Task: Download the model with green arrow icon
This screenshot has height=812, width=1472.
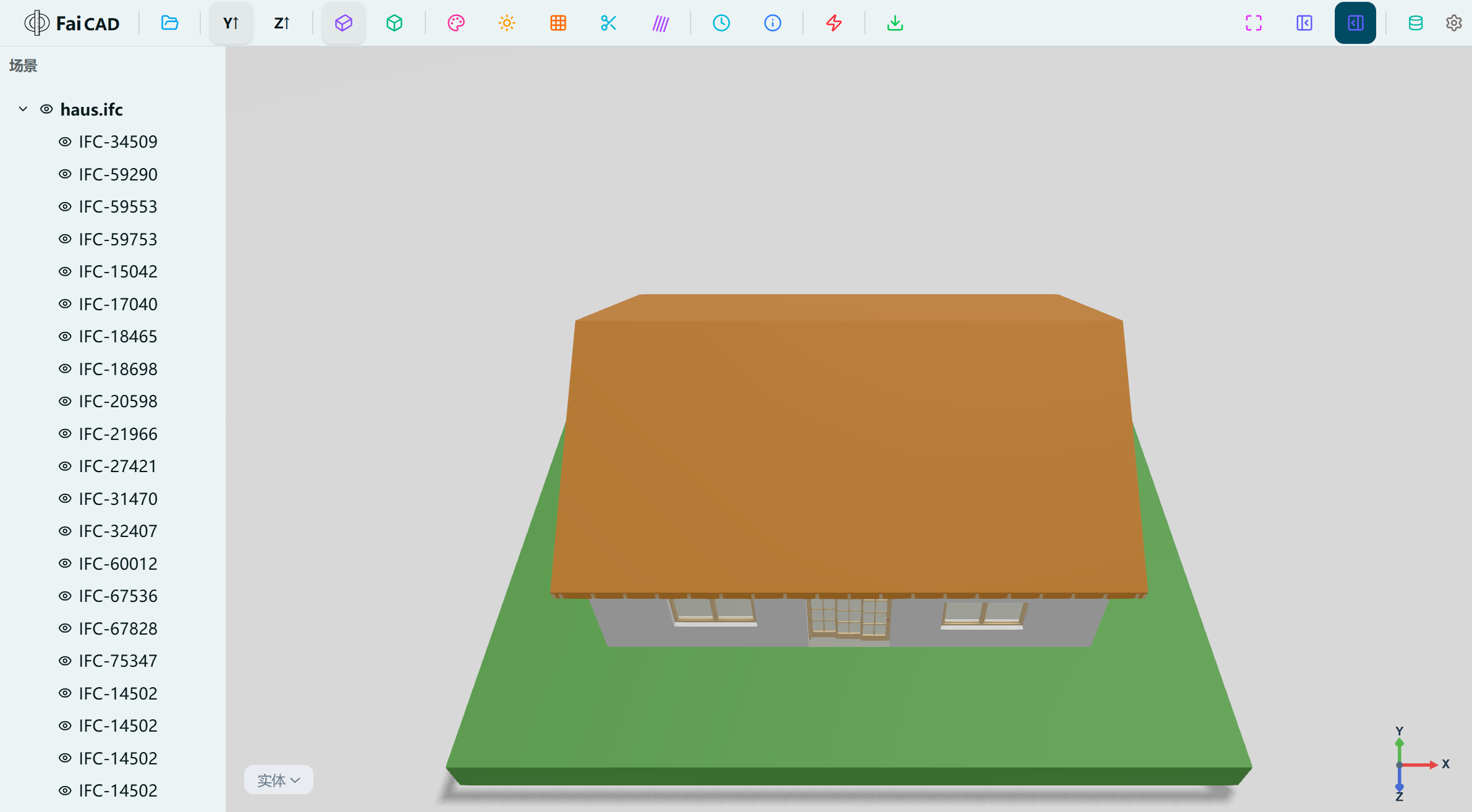Action: 895,23
